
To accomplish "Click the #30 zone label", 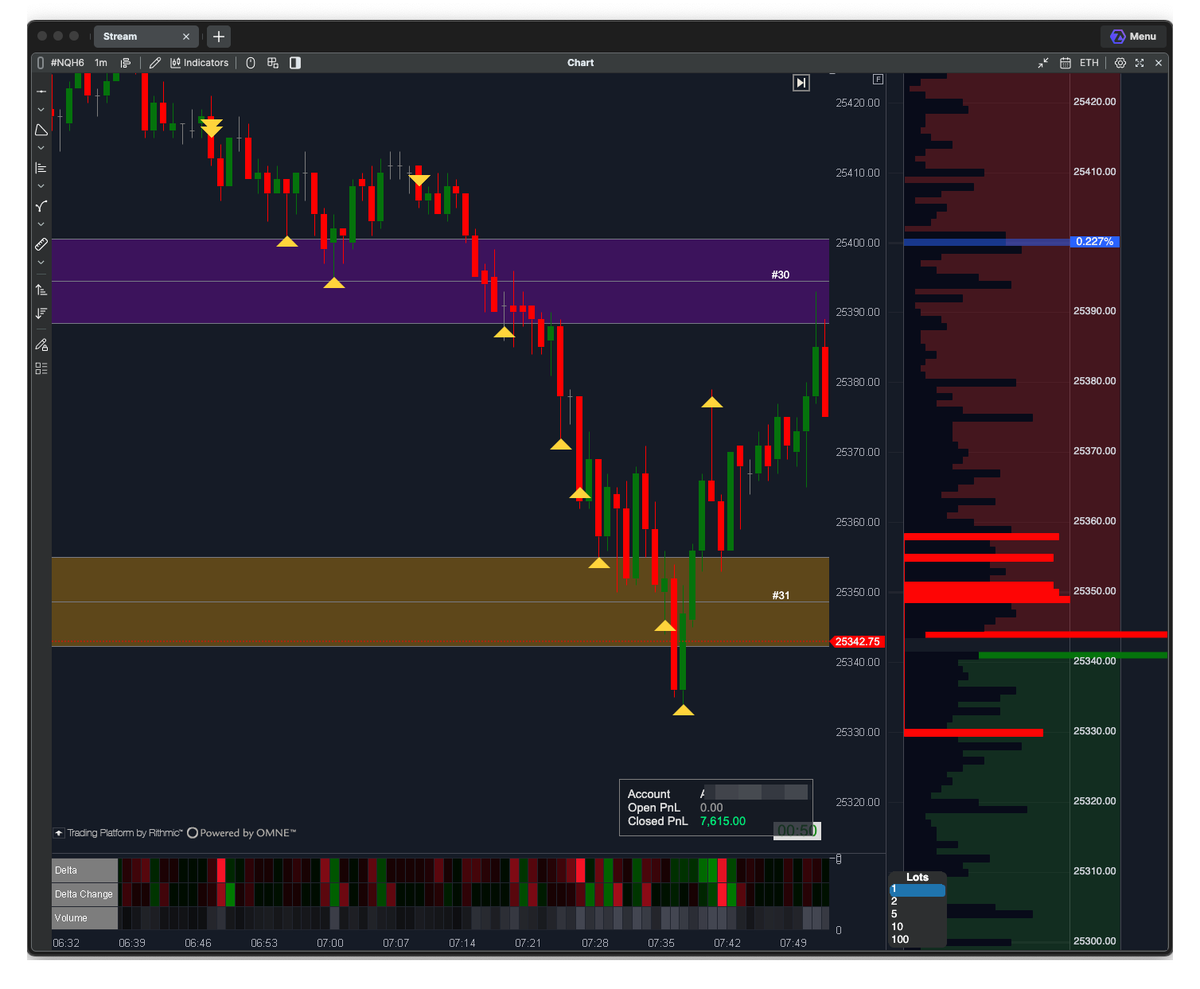I will (x=781, y=274).
